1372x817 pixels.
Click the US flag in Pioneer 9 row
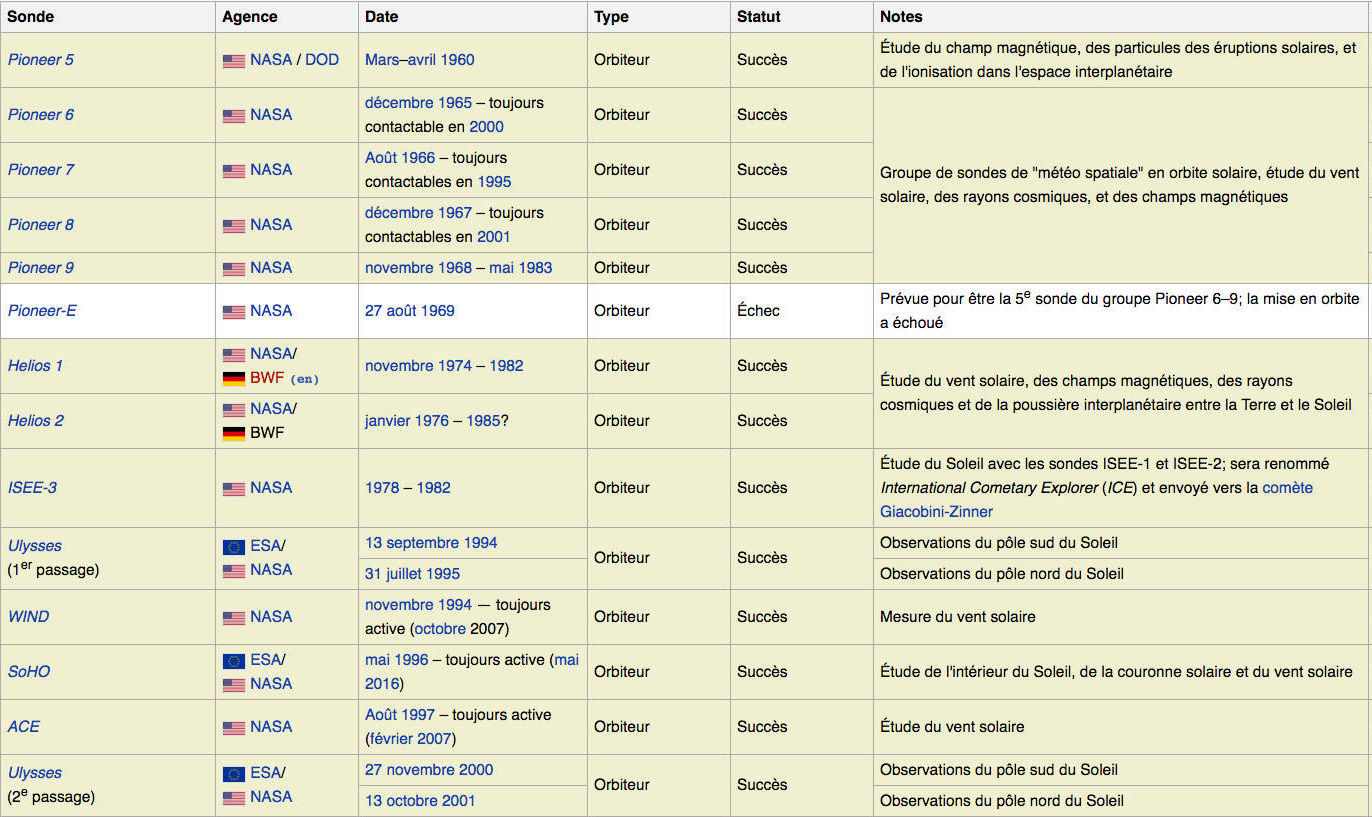pyautogui.click(x=233, y=269)
